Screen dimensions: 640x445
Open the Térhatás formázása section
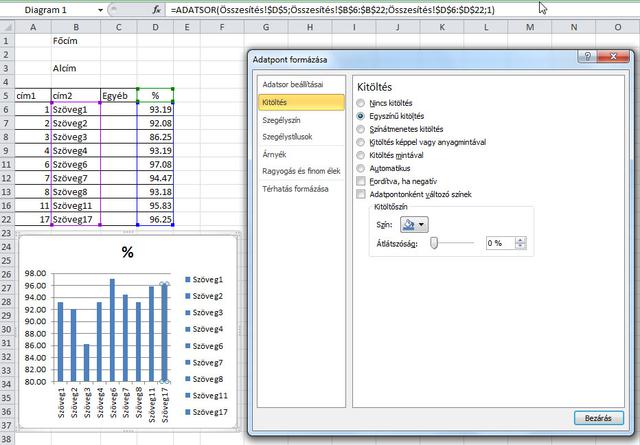click(x=301, y=189)
